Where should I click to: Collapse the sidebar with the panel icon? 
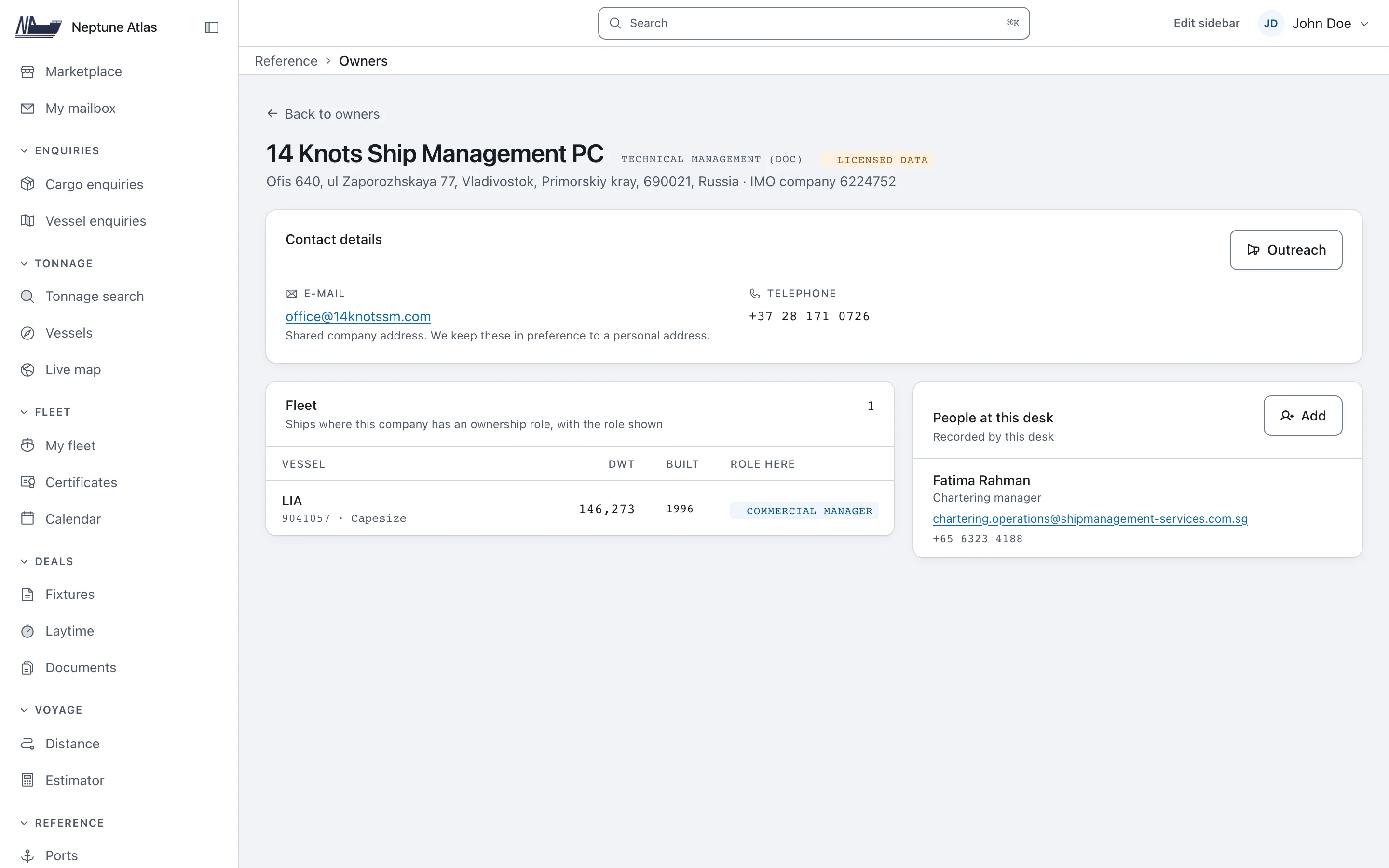point(212,27)
